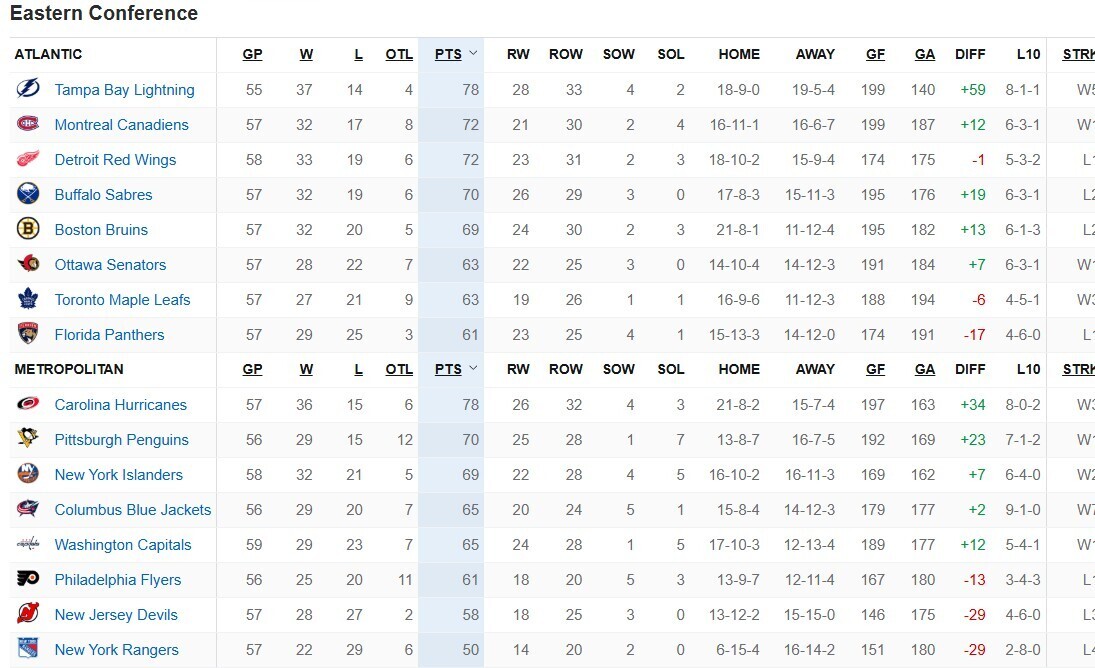Screen dimensions: 1095x668
Task: Click the Boston Bruins logo icon
Action: pos(28,229)
